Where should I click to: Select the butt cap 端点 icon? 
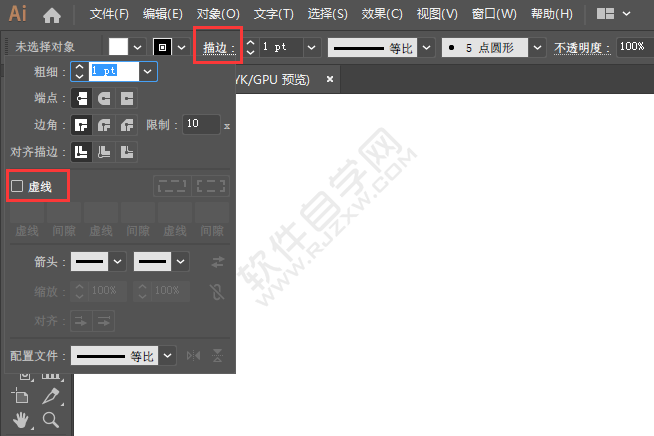tap(81, 98)
